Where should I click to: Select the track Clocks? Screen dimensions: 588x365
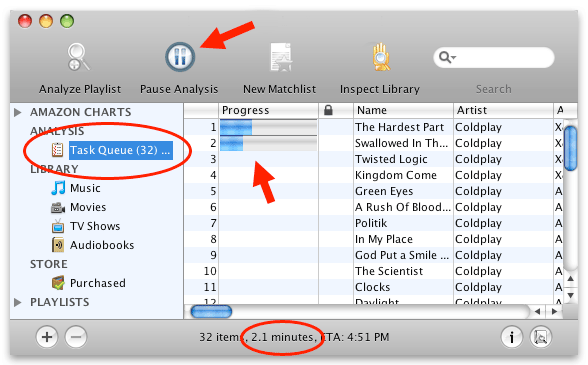click(372, 287)
